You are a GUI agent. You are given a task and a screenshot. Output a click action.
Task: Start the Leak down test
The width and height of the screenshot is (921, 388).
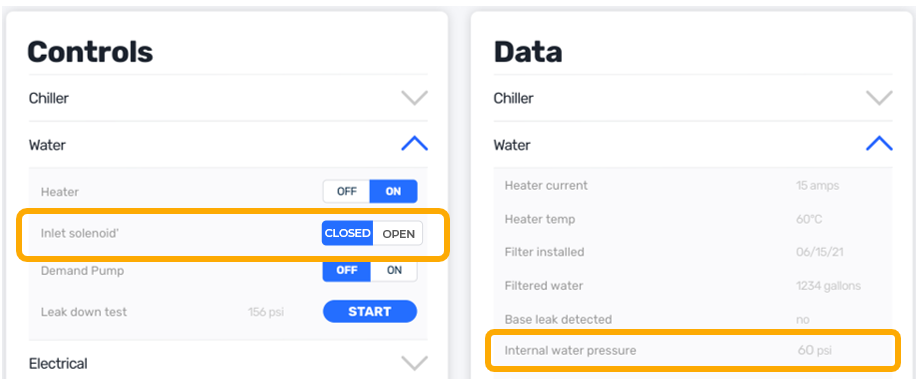370,312
